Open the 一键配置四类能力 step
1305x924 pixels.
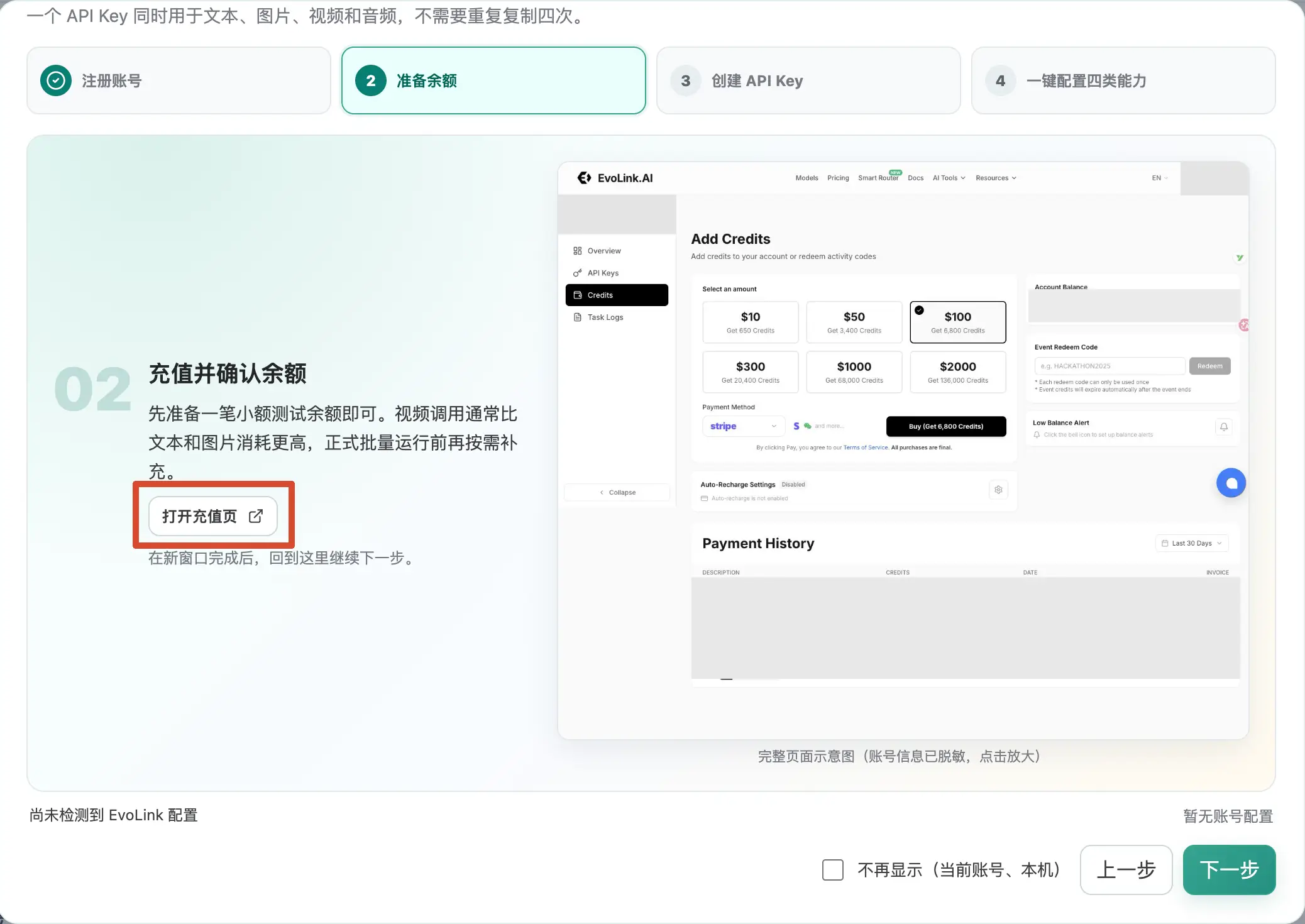(1123, 80)
